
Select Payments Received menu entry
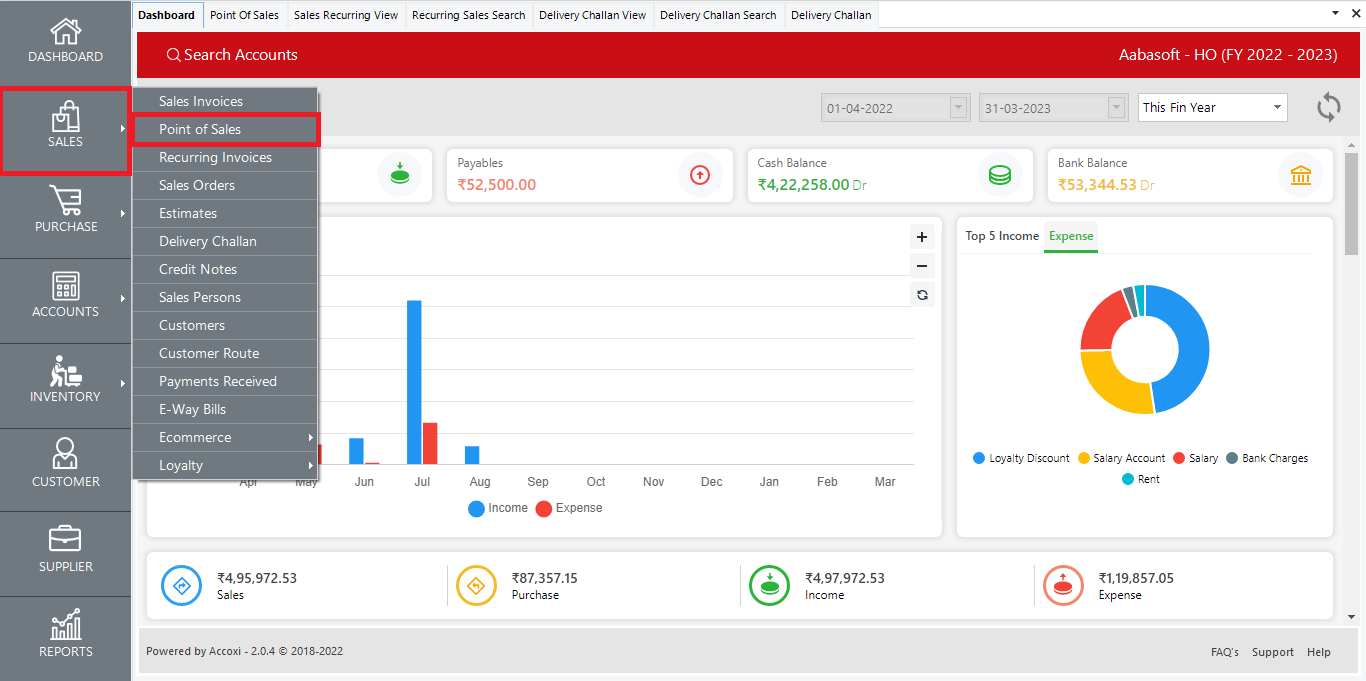click(x=225, y=381)
